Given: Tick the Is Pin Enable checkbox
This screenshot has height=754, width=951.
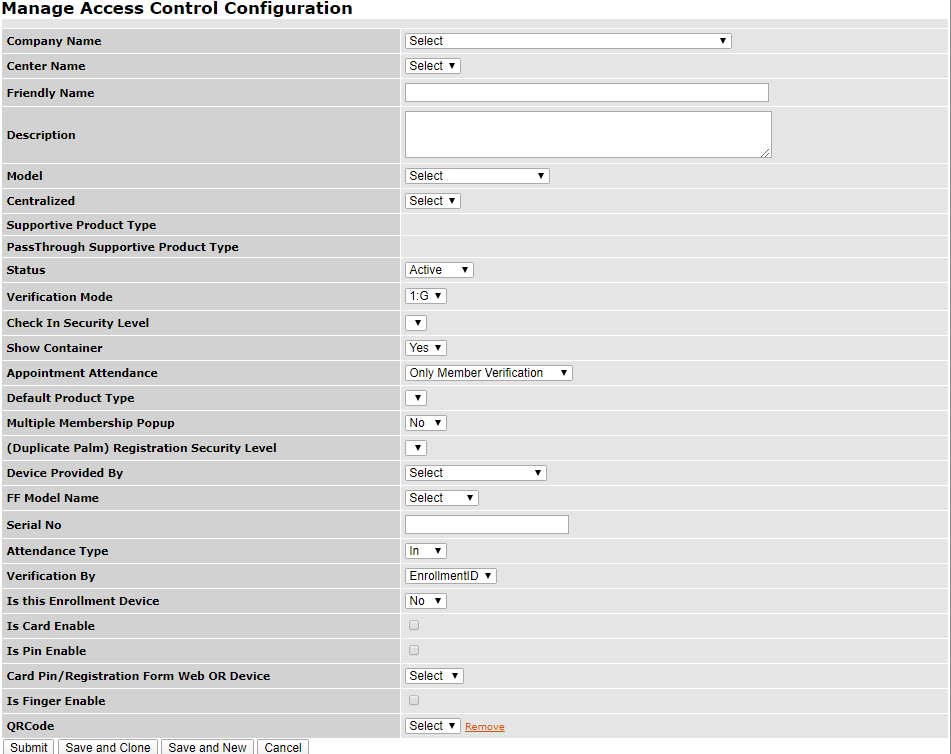Looking at the screenshot, I should point(414,650).
